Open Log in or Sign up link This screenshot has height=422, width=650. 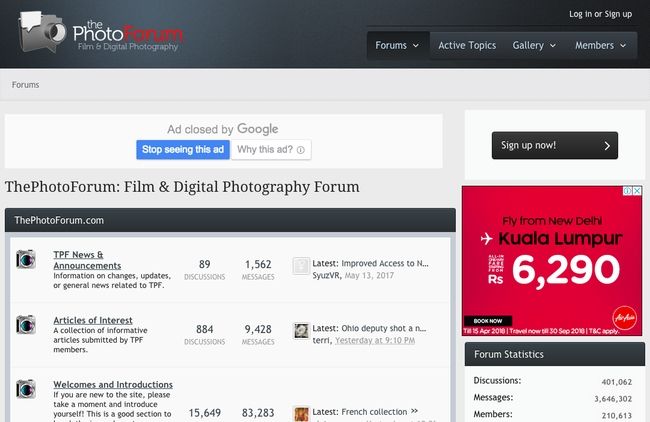click(600, 14)
